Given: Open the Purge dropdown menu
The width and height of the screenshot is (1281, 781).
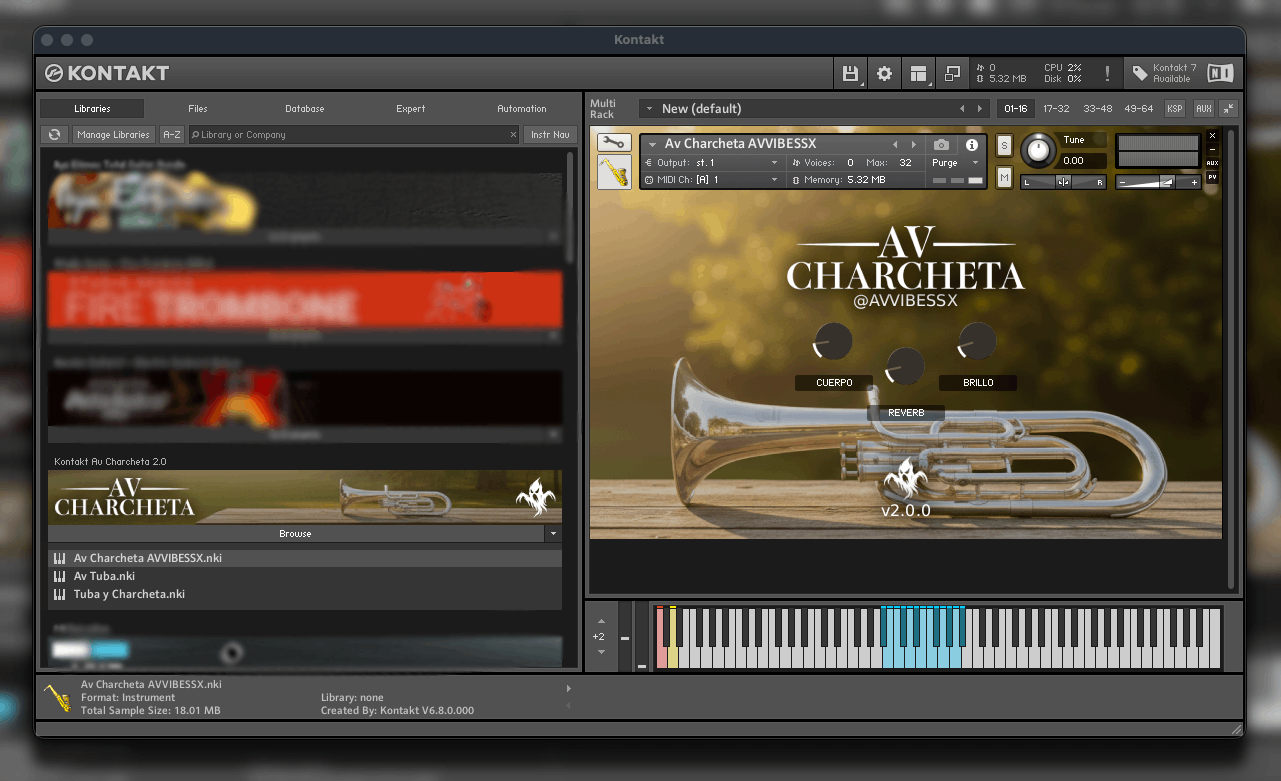Looking at the screenshot, I should (x=956, y=162).
